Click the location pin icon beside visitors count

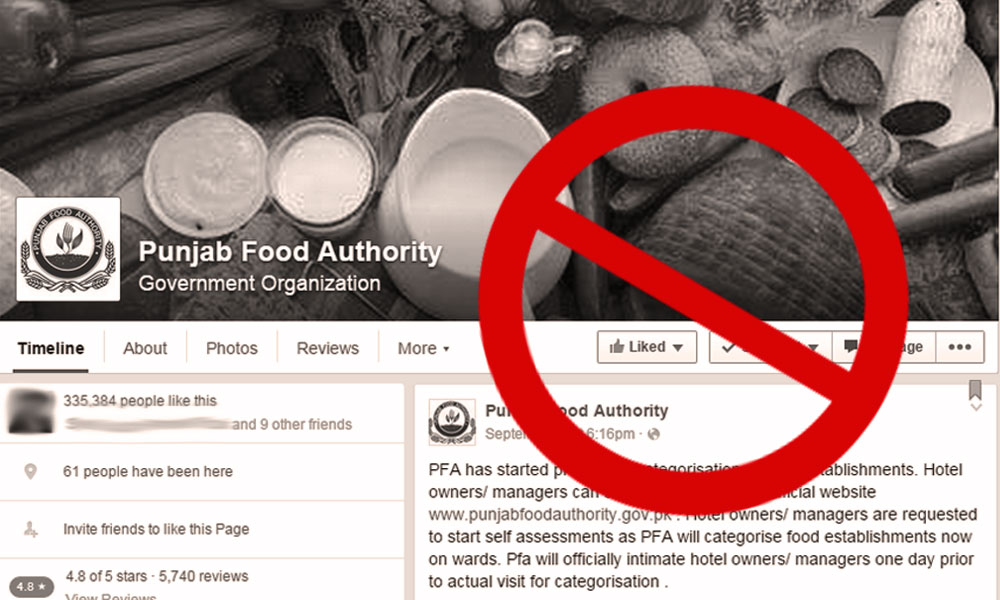30,471
